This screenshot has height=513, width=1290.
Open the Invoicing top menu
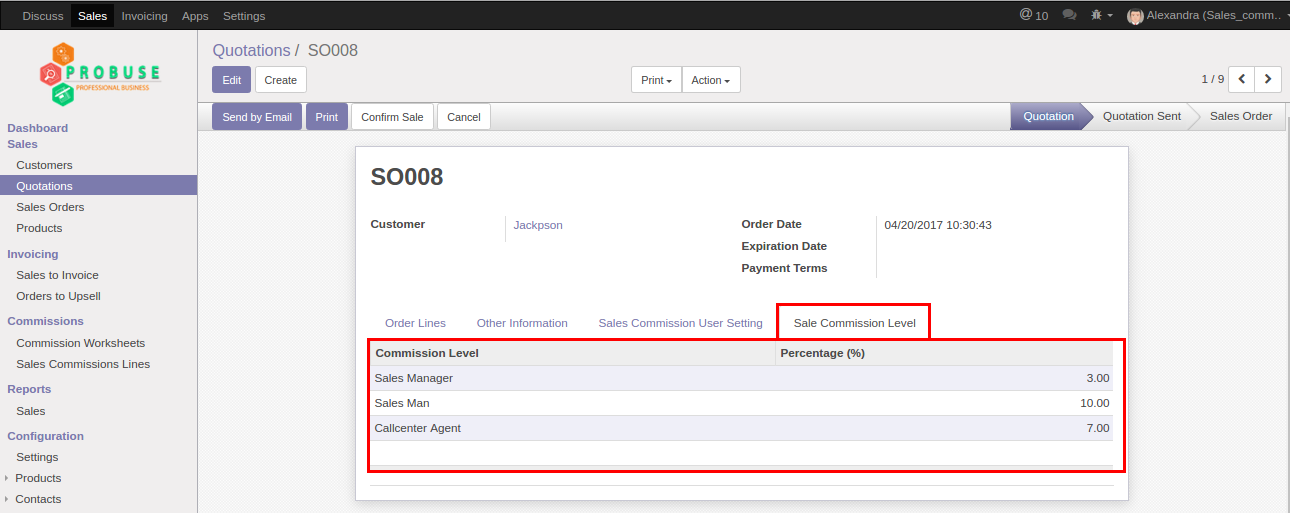(x=145, y=16)
